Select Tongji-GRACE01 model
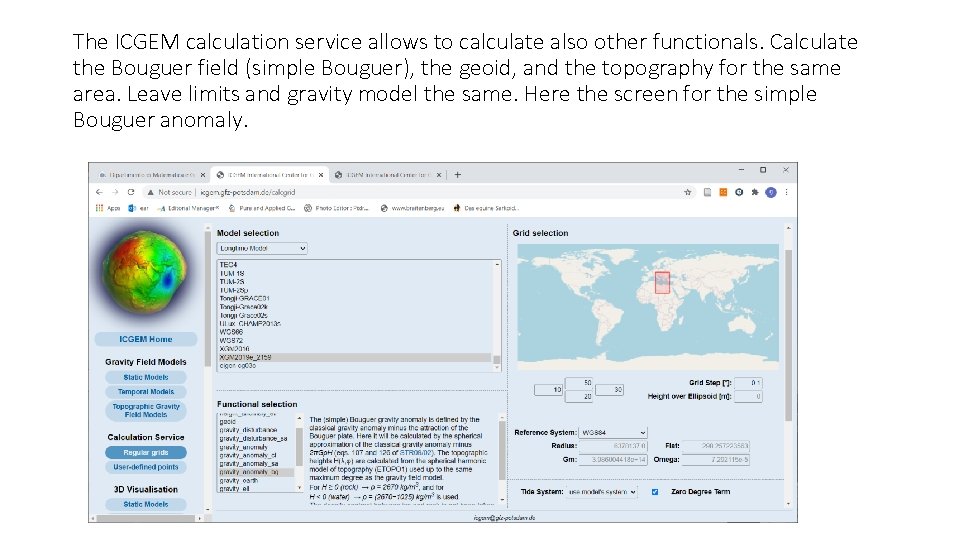960x540 pixels. click(244, 298)
